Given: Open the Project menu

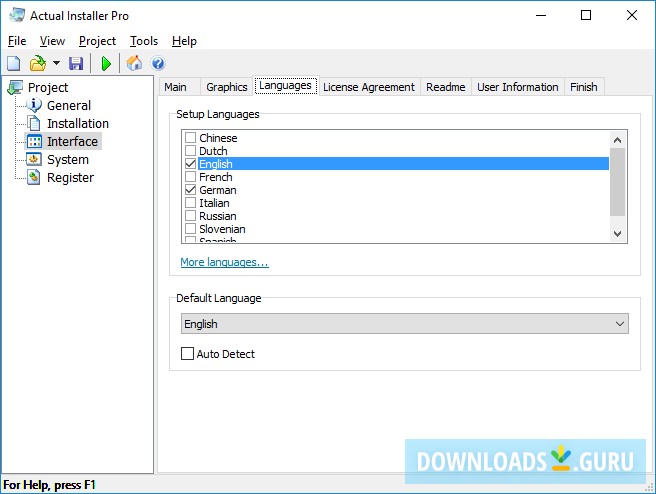Looking at the screenshot, I should point(97,41).
